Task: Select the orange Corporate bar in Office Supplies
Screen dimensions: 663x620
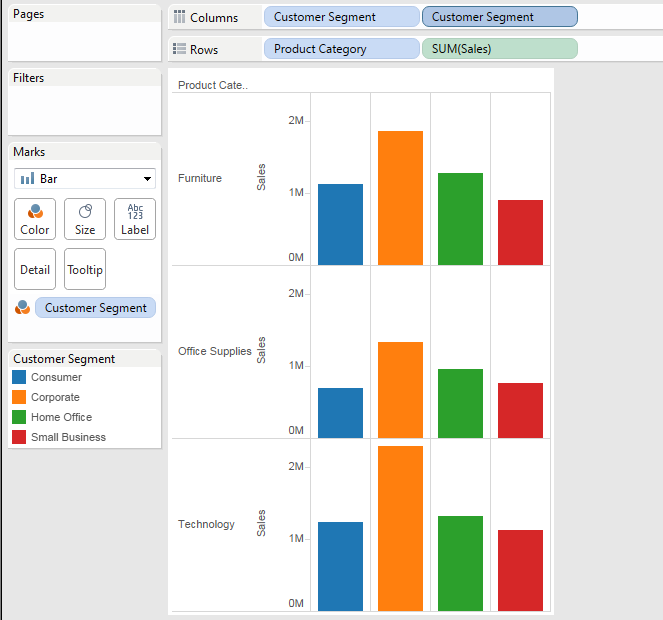Action: coord(400,390)
